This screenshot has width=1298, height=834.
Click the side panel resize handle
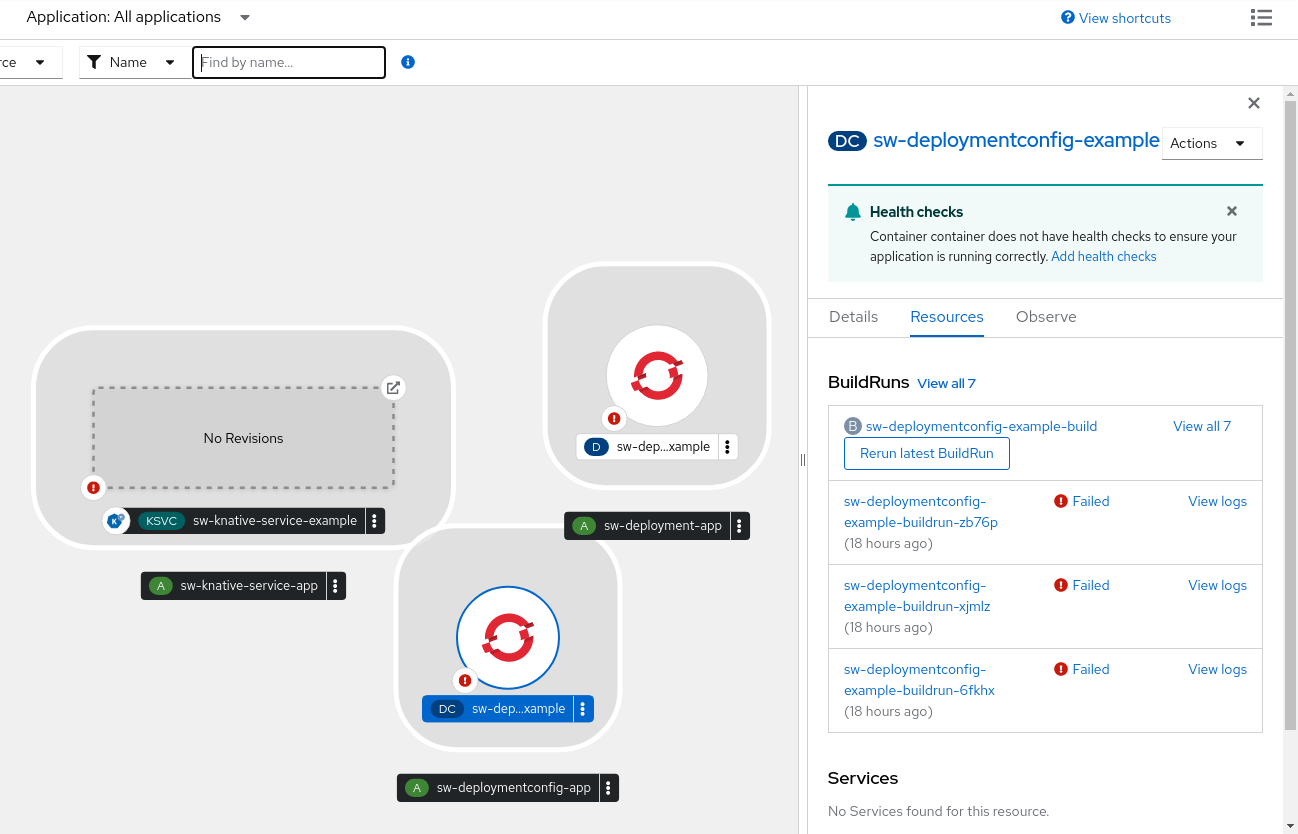(803, 460)
